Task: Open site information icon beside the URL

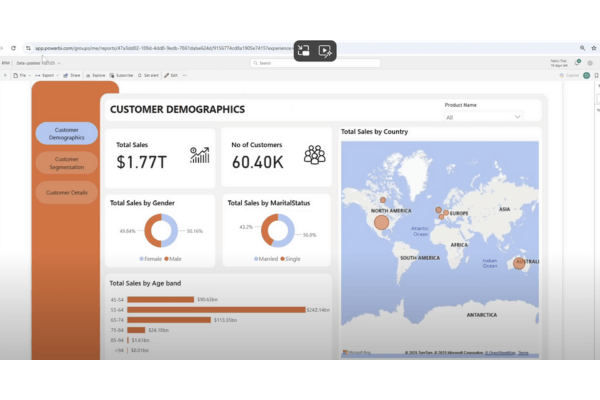Action: click(28, 48)
